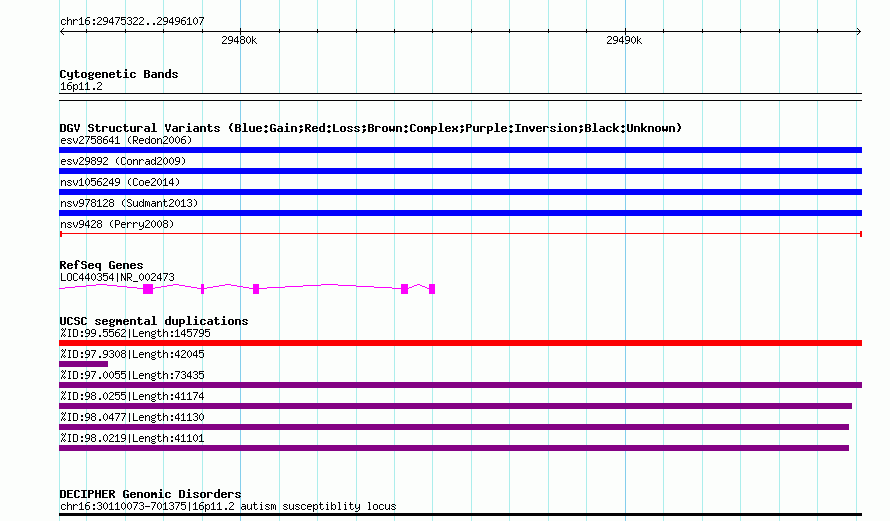Click the blue gain bar under esv29892
This screenshot has height=521, width=890.
point(460,171)
